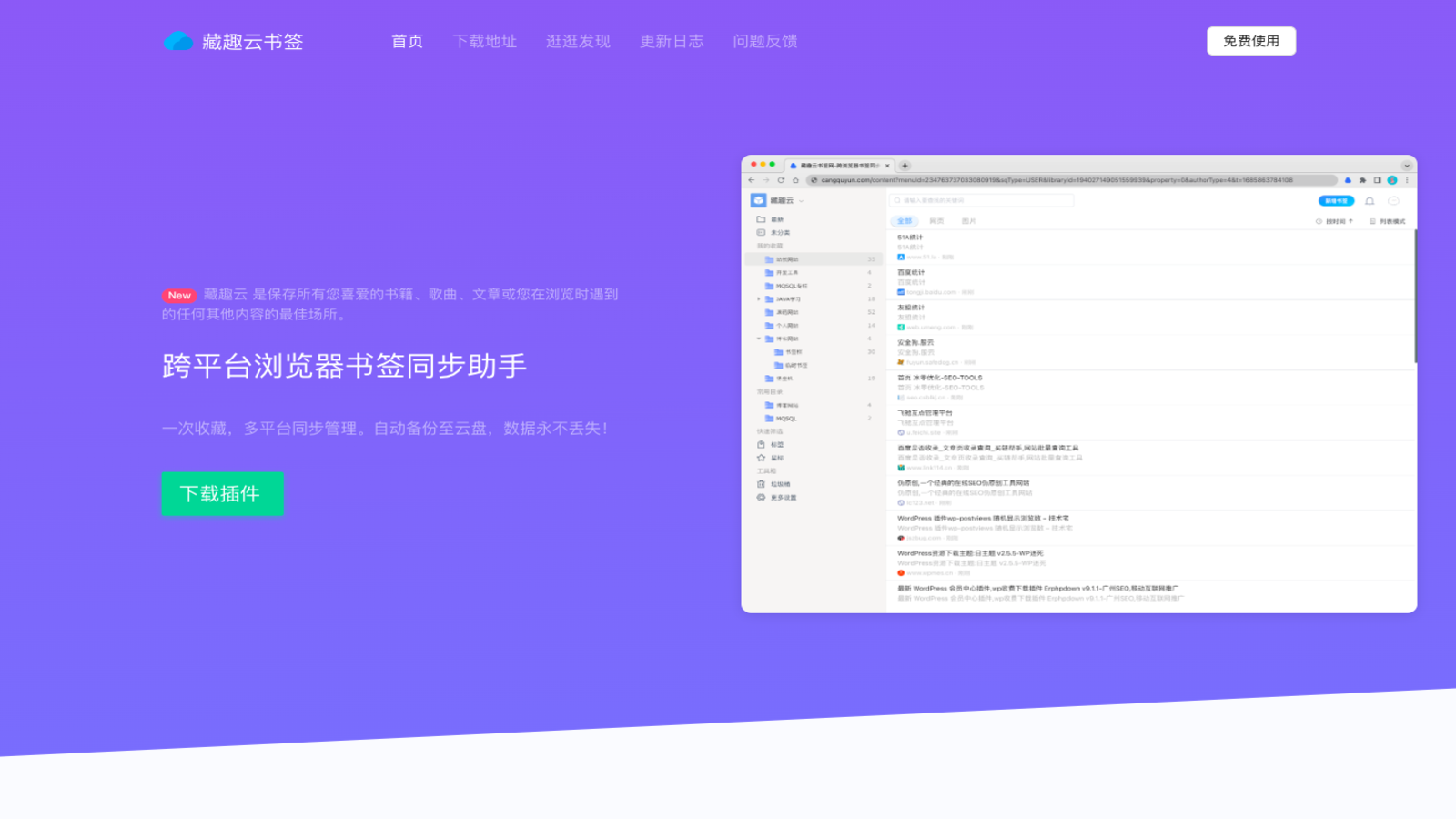Open the 逛逛发现 nav link
The height and width of the screenshot is (819, 1456).
[578, 41]
